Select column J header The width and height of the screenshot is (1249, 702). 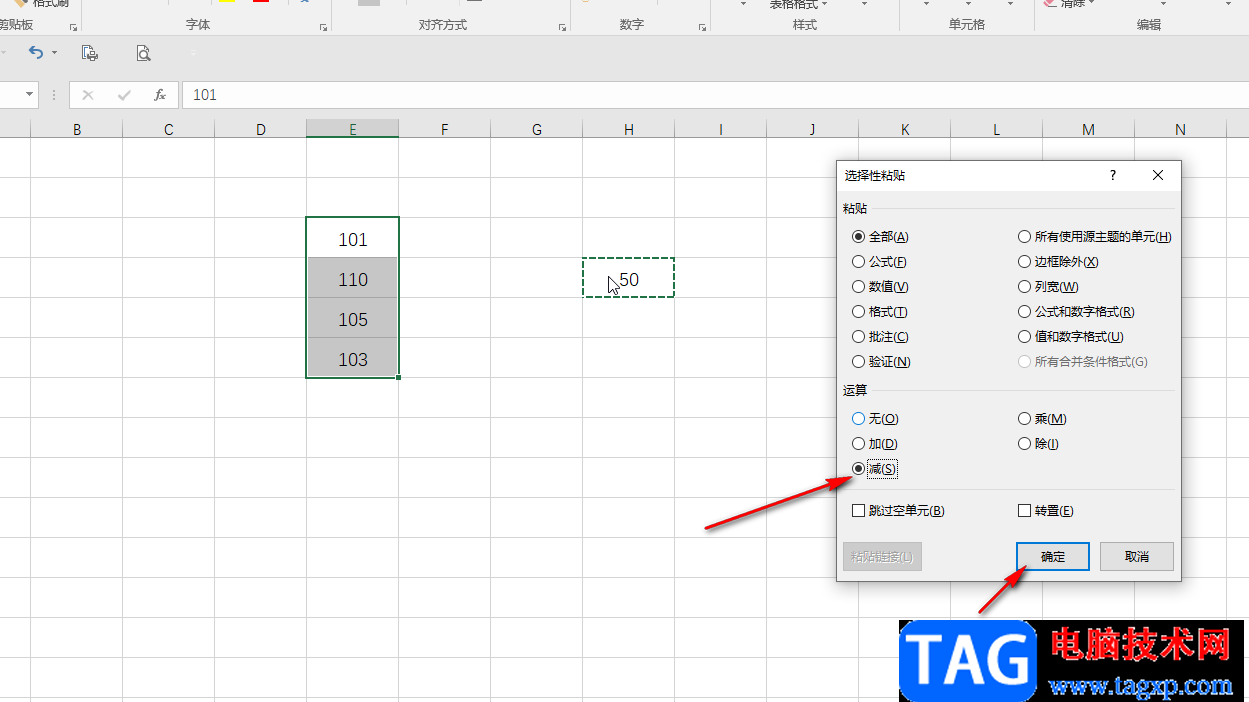tap(813, 129)
